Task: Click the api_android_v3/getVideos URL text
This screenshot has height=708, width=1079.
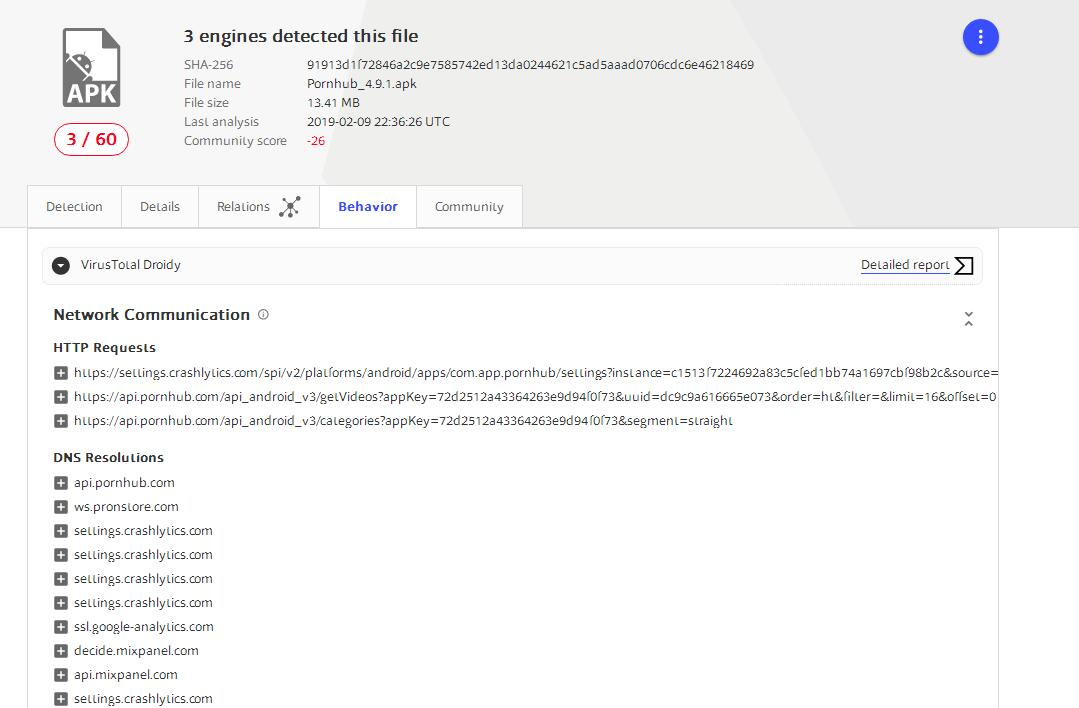Action: [535, 397]
